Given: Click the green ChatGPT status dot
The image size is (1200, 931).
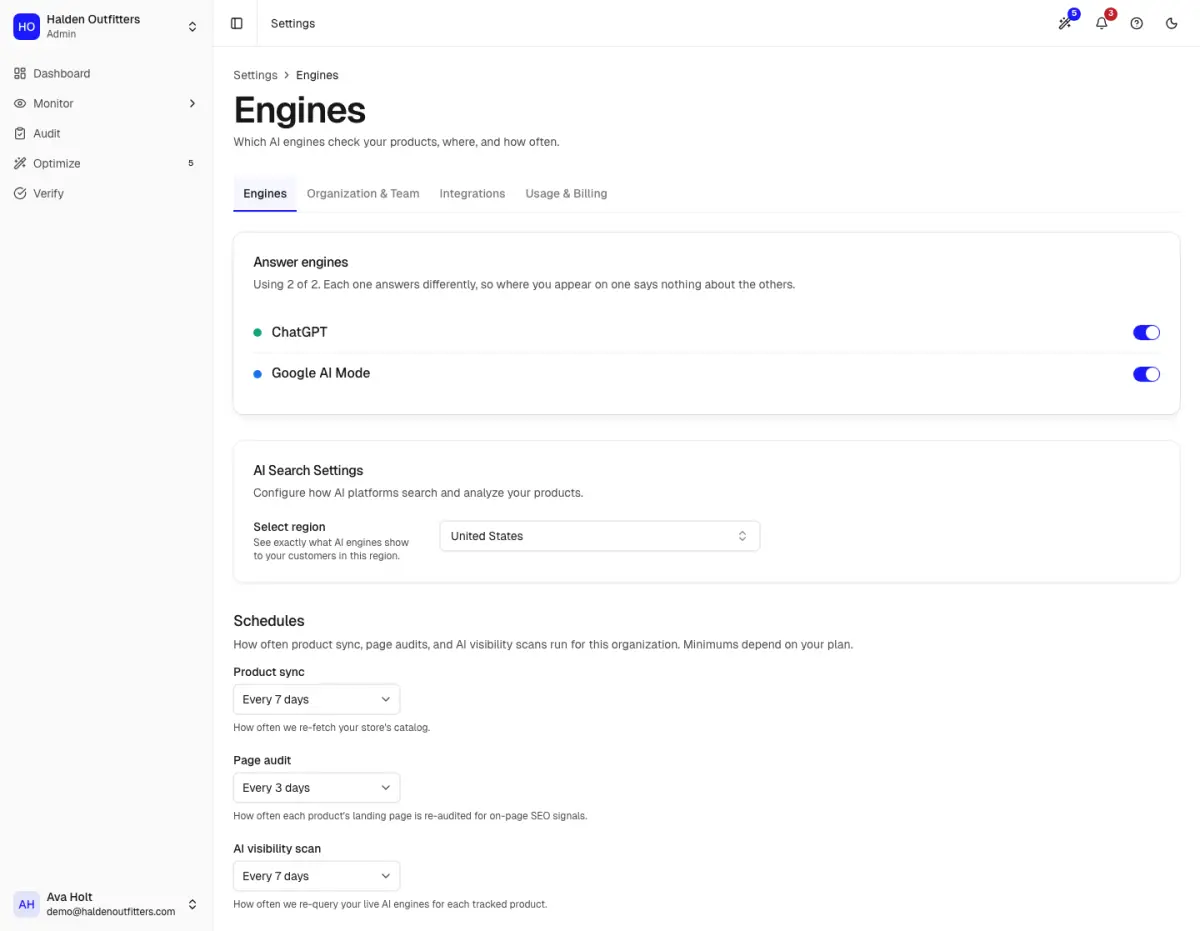Looking at the screenshot, I should (257, 332).
